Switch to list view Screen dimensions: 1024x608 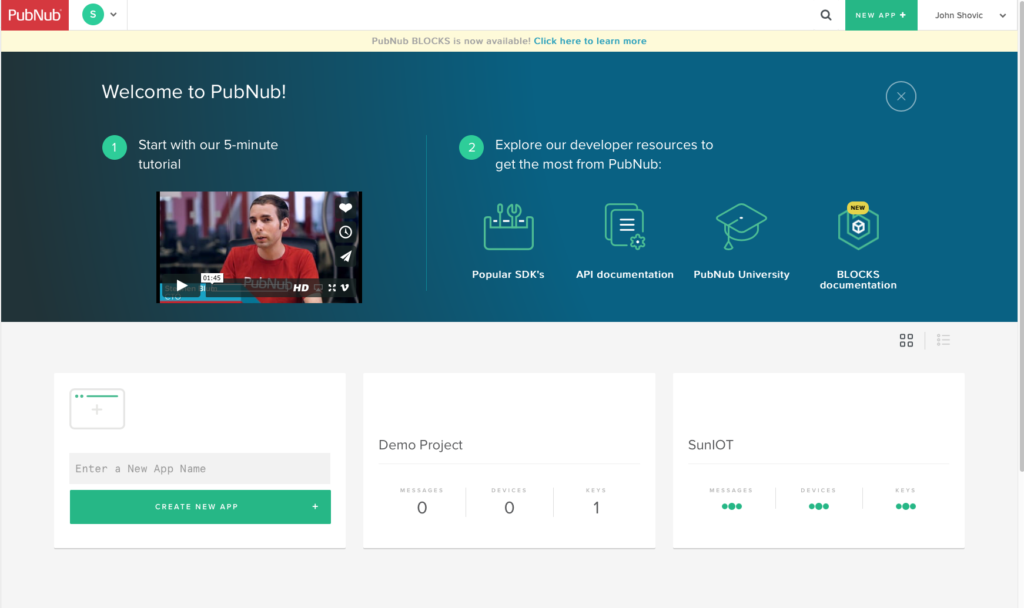click(943, 340)
